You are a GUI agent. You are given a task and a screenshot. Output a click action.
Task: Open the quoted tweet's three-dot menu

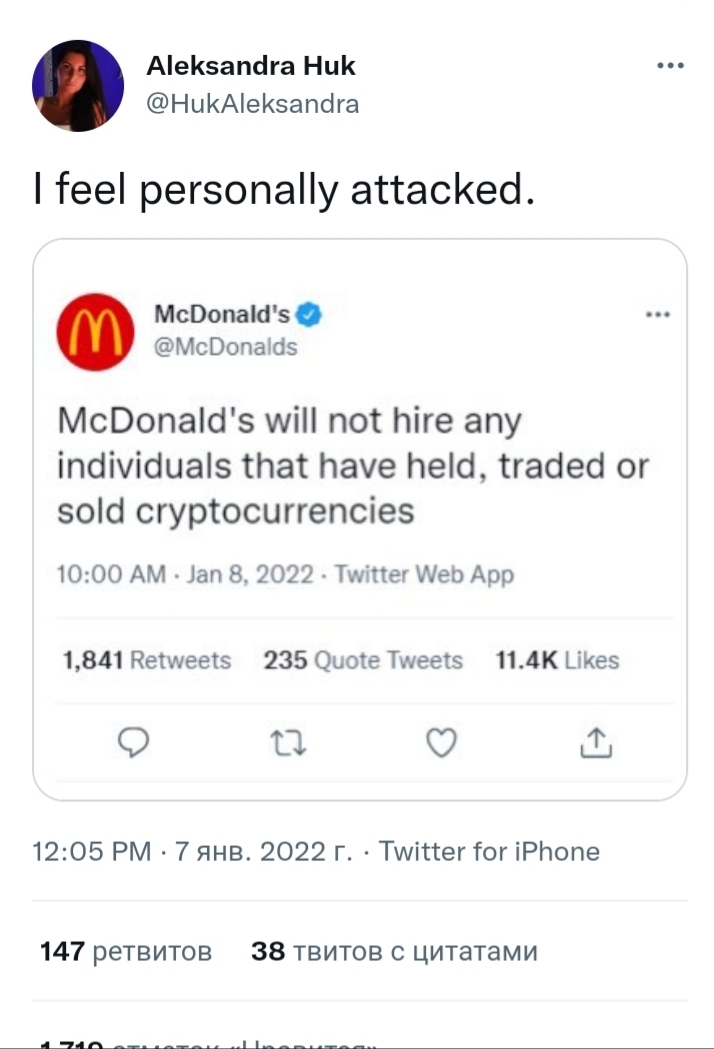point(657,314)
